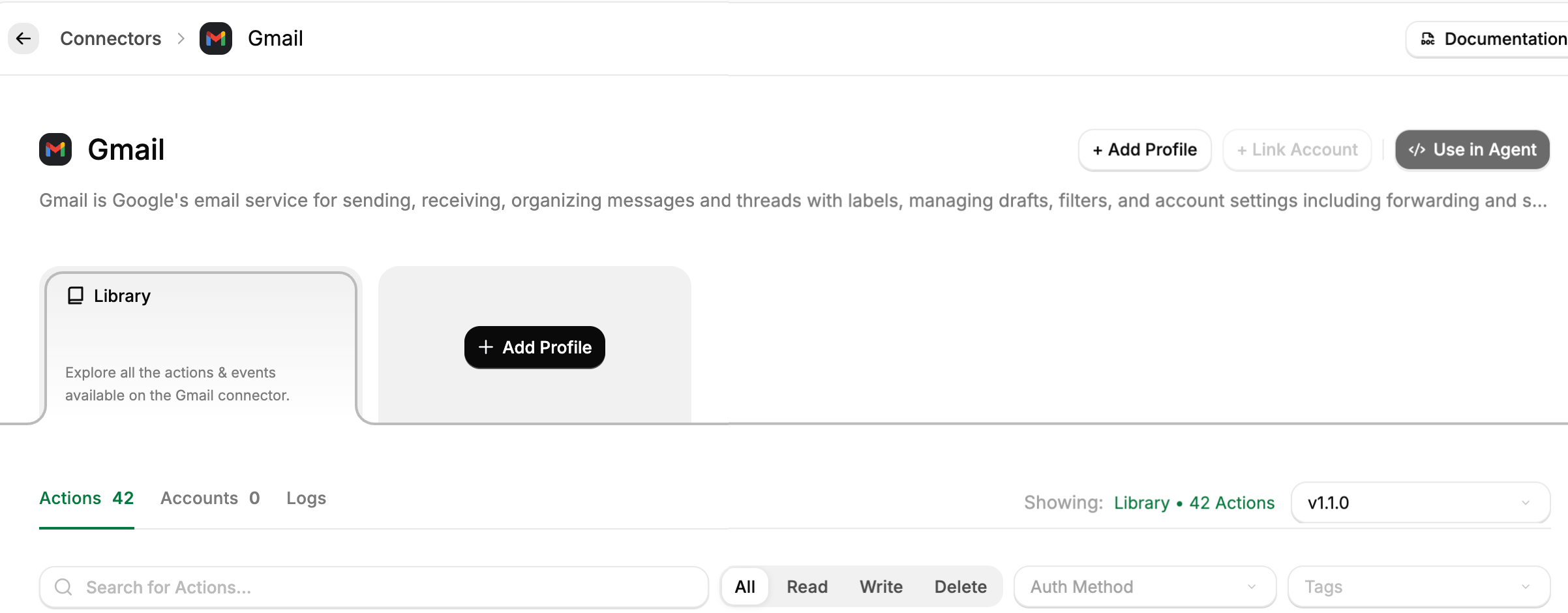The width and height of the screenshot is (1568, 613).
Task: Click the black Add Profile button
Action: pos(535,348)
